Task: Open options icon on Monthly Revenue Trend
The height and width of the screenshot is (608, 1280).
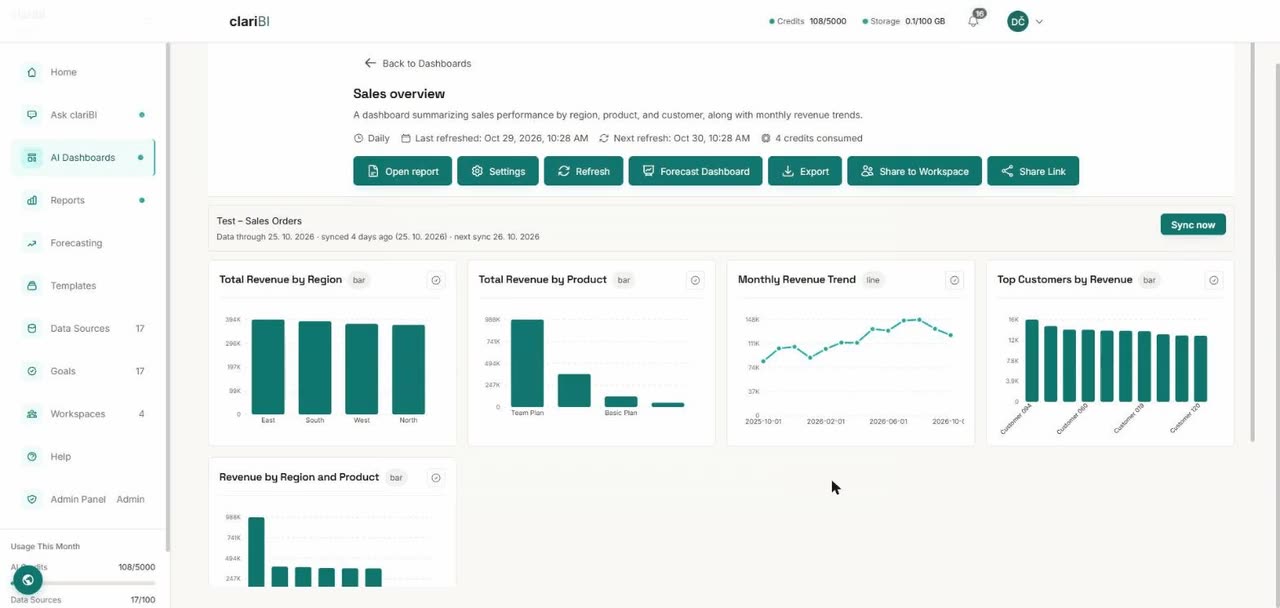Action: coord(954,281)
